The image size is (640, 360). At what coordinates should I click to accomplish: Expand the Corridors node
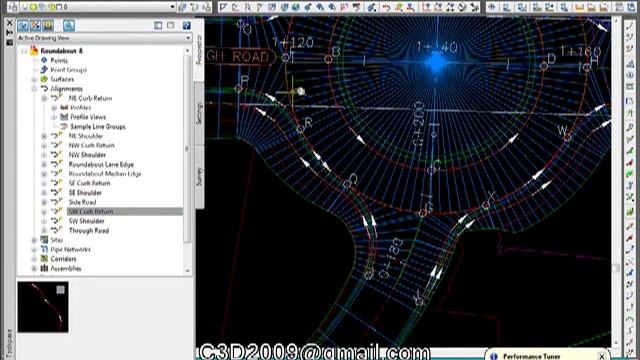click(34, 259)
